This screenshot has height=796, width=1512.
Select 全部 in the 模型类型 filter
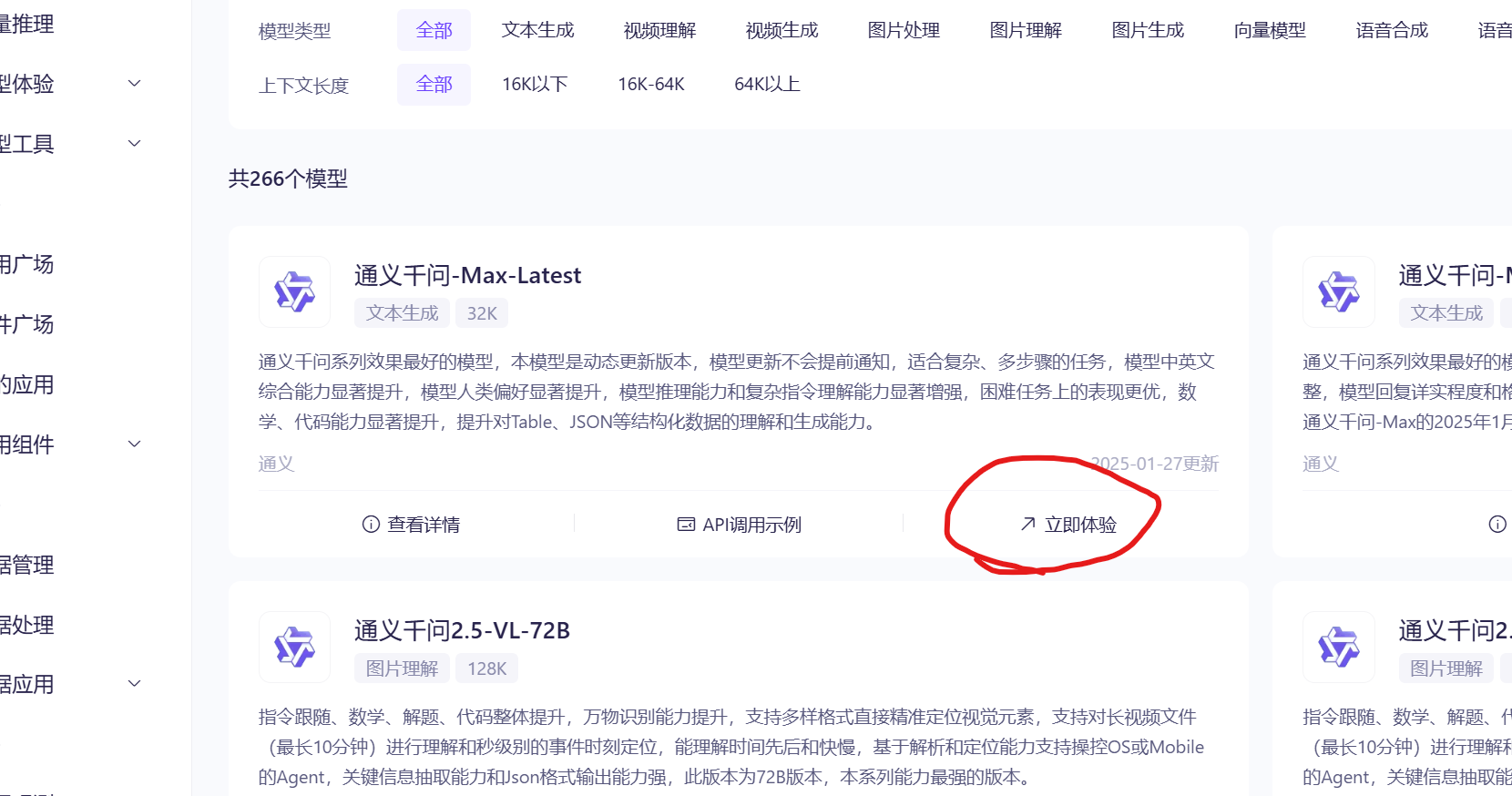tap(434, 30)
